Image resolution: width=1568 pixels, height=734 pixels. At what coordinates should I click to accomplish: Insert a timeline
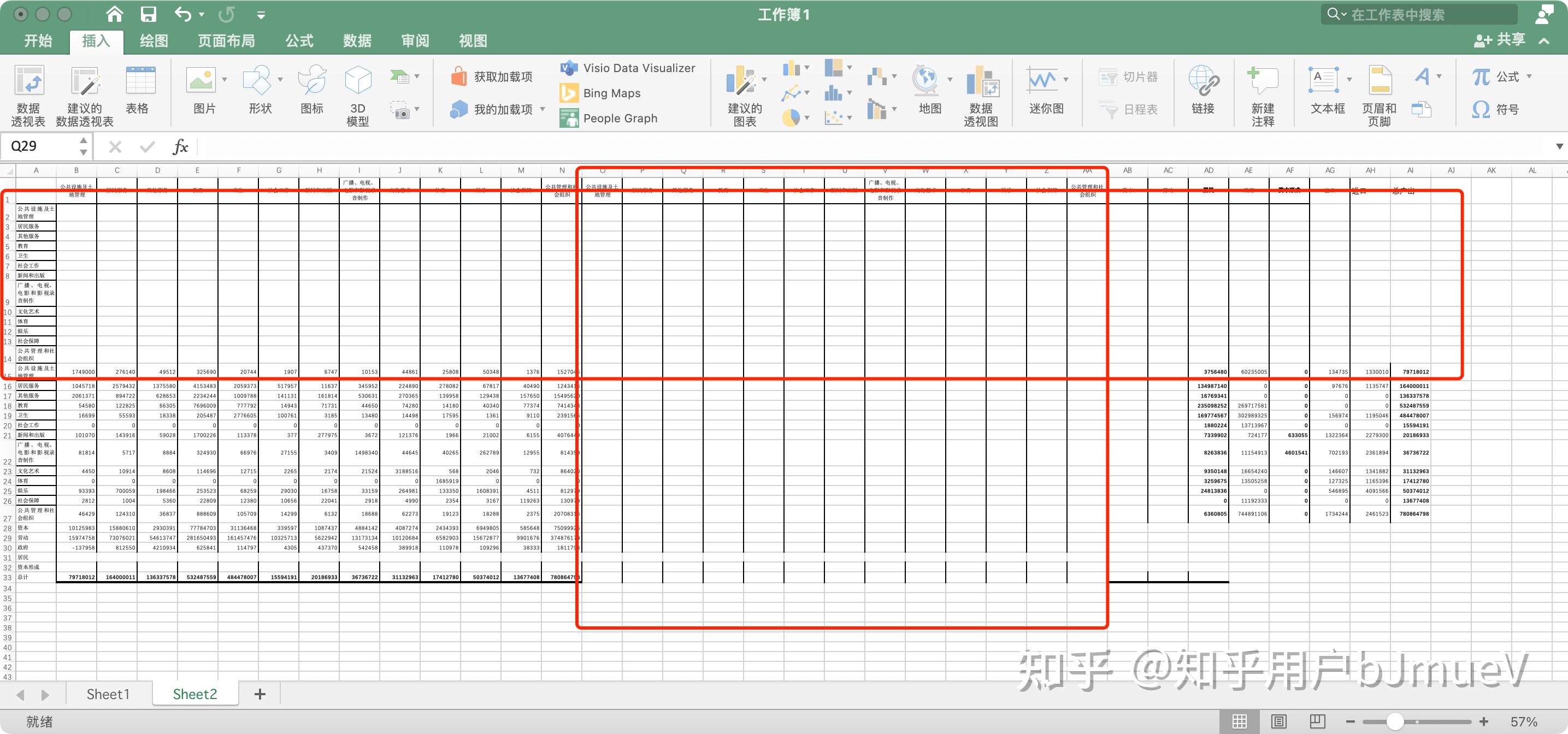(x=1129, y=110)
